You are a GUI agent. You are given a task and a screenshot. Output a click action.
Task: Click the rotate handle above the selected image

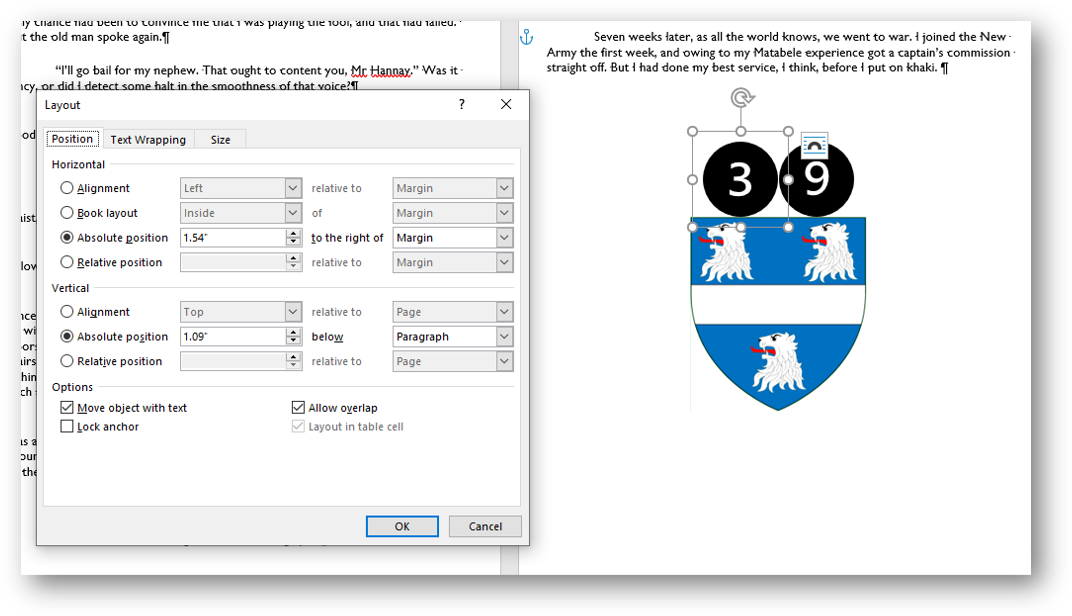741,97
